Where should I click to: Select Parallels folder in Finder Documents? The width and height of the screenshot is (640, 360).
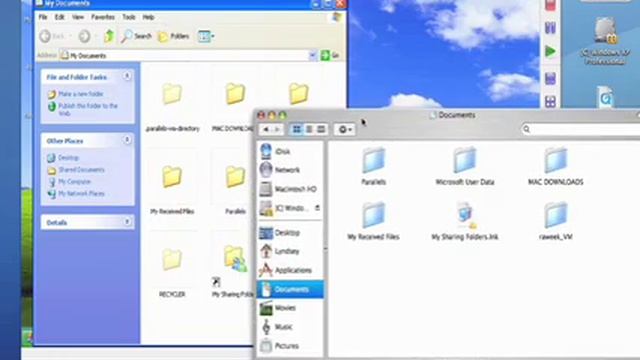373,167
